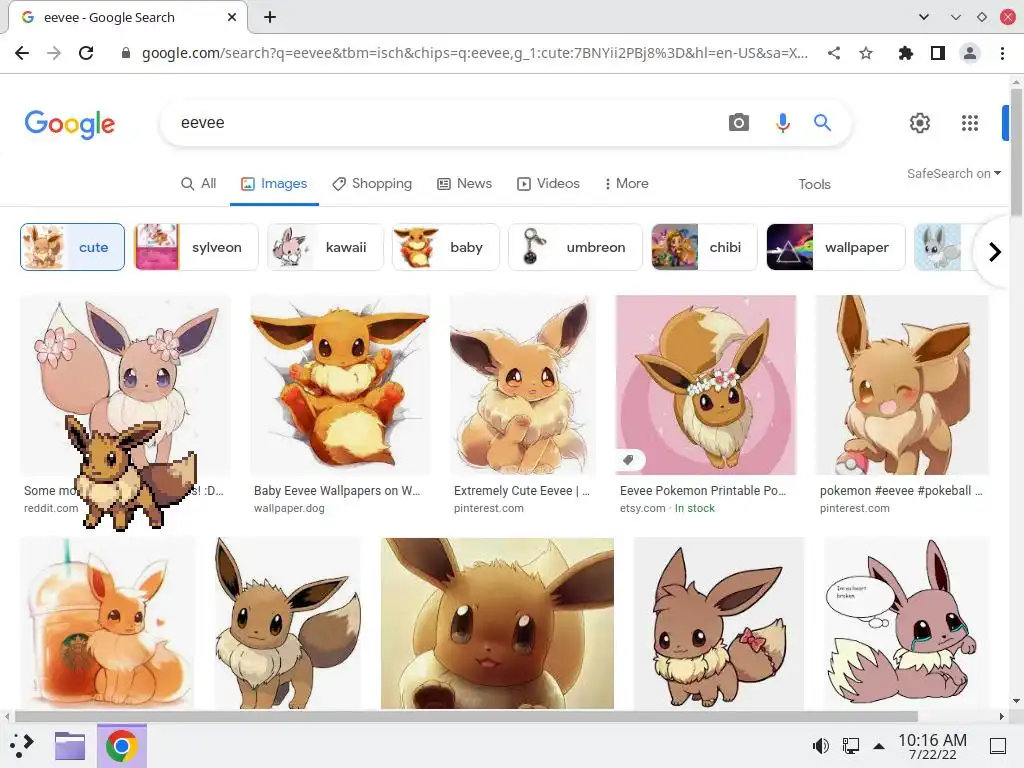The height and width of the screenshot is (768, 1024).
Task: Open the SafeSearch on dropdown
Action: pos(953,173)
